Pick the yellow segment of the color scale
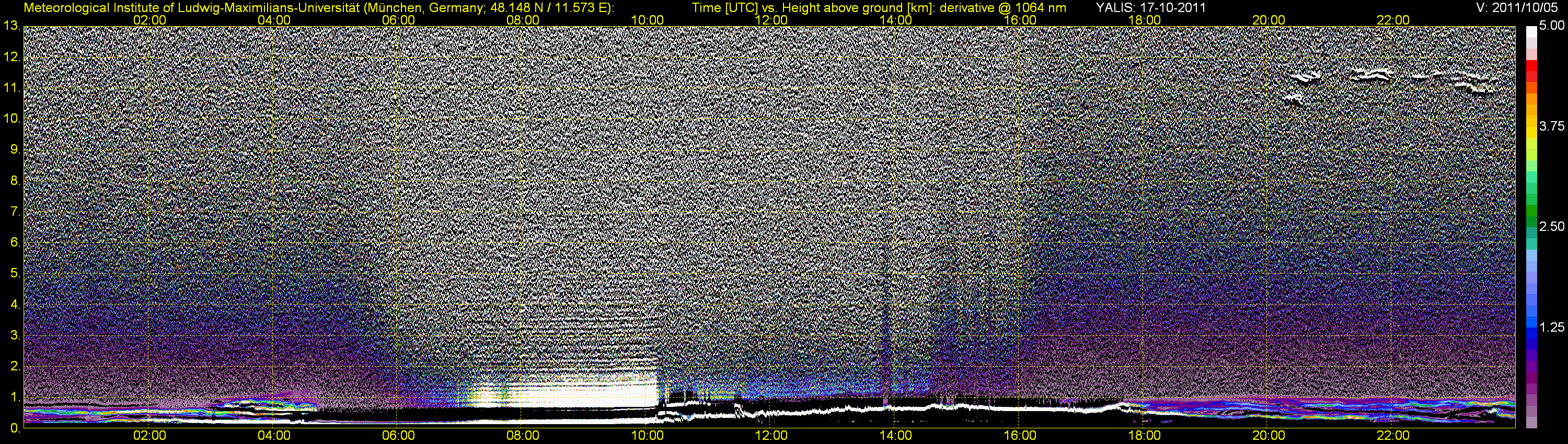 [x=1531, y=132]
